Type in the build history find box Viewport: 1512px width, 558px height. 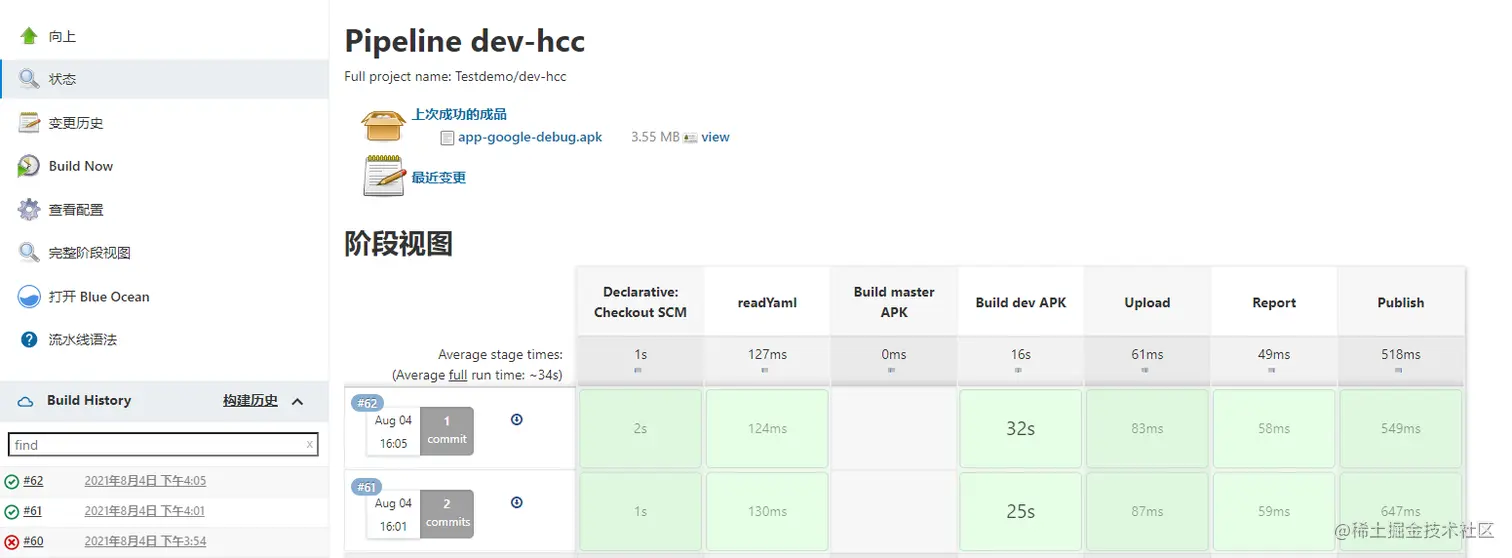point(155,445)
